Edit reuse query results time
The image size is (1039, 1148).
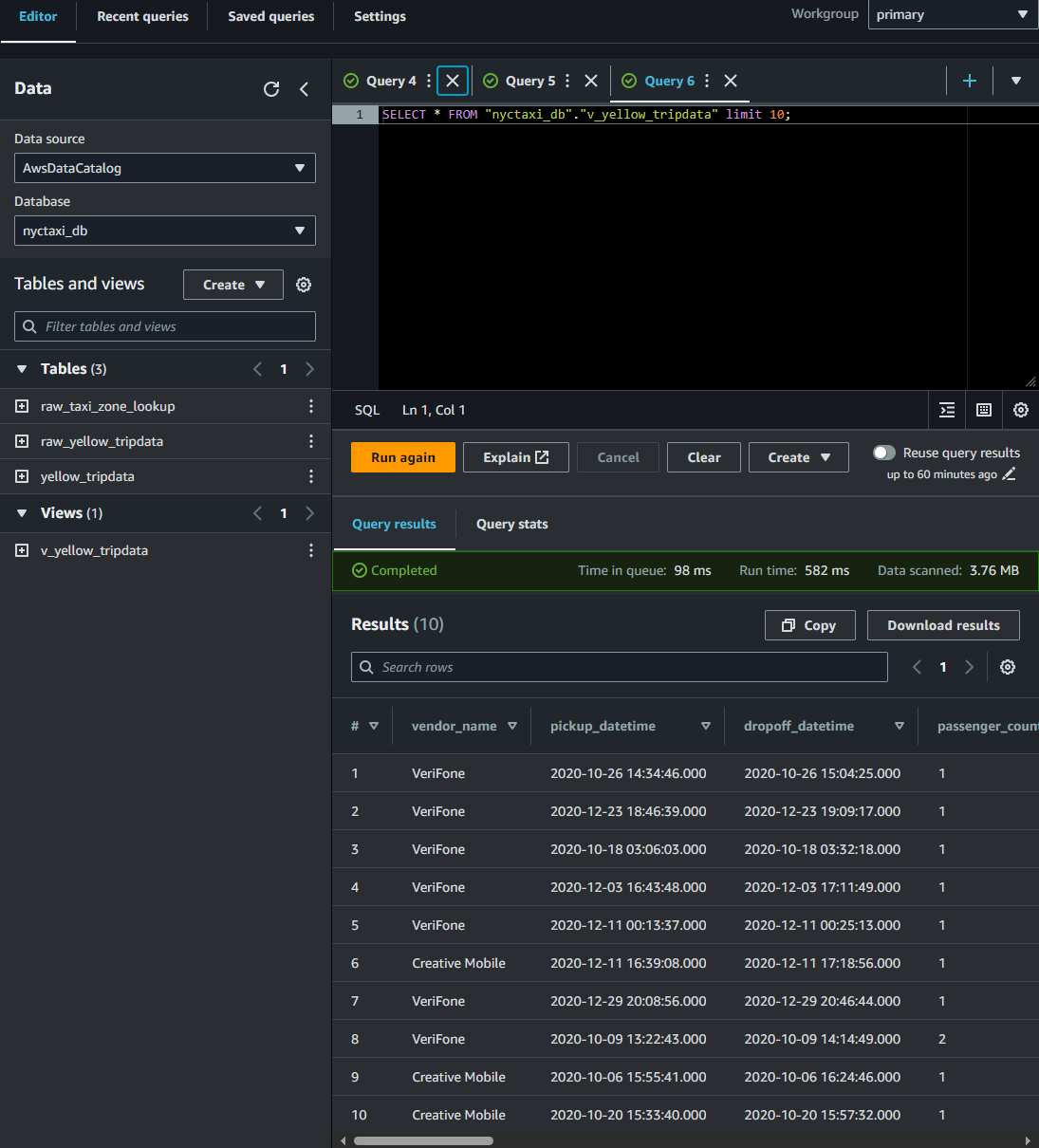pyautogui.click(x=1010, y=474)
